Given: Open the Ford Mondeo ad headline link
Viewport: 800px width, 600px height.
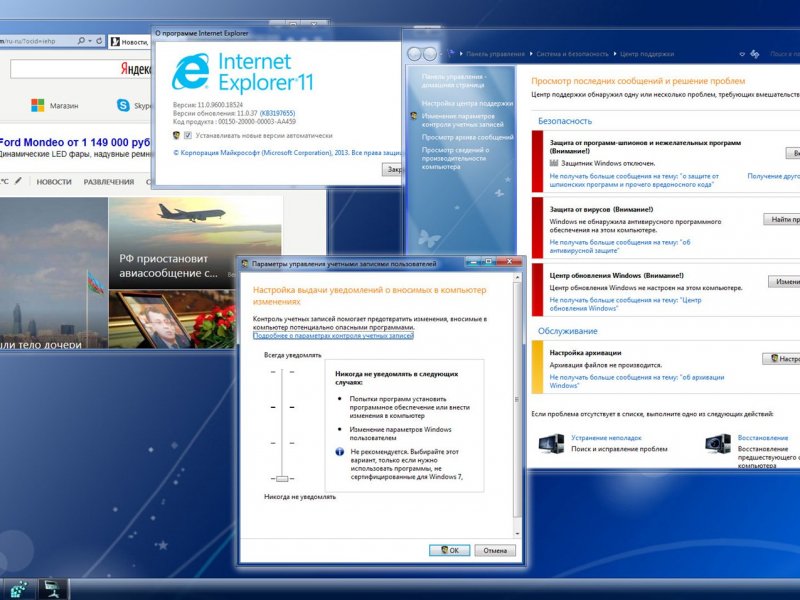Looking at the screenshot, I should [x=75, y=142].
